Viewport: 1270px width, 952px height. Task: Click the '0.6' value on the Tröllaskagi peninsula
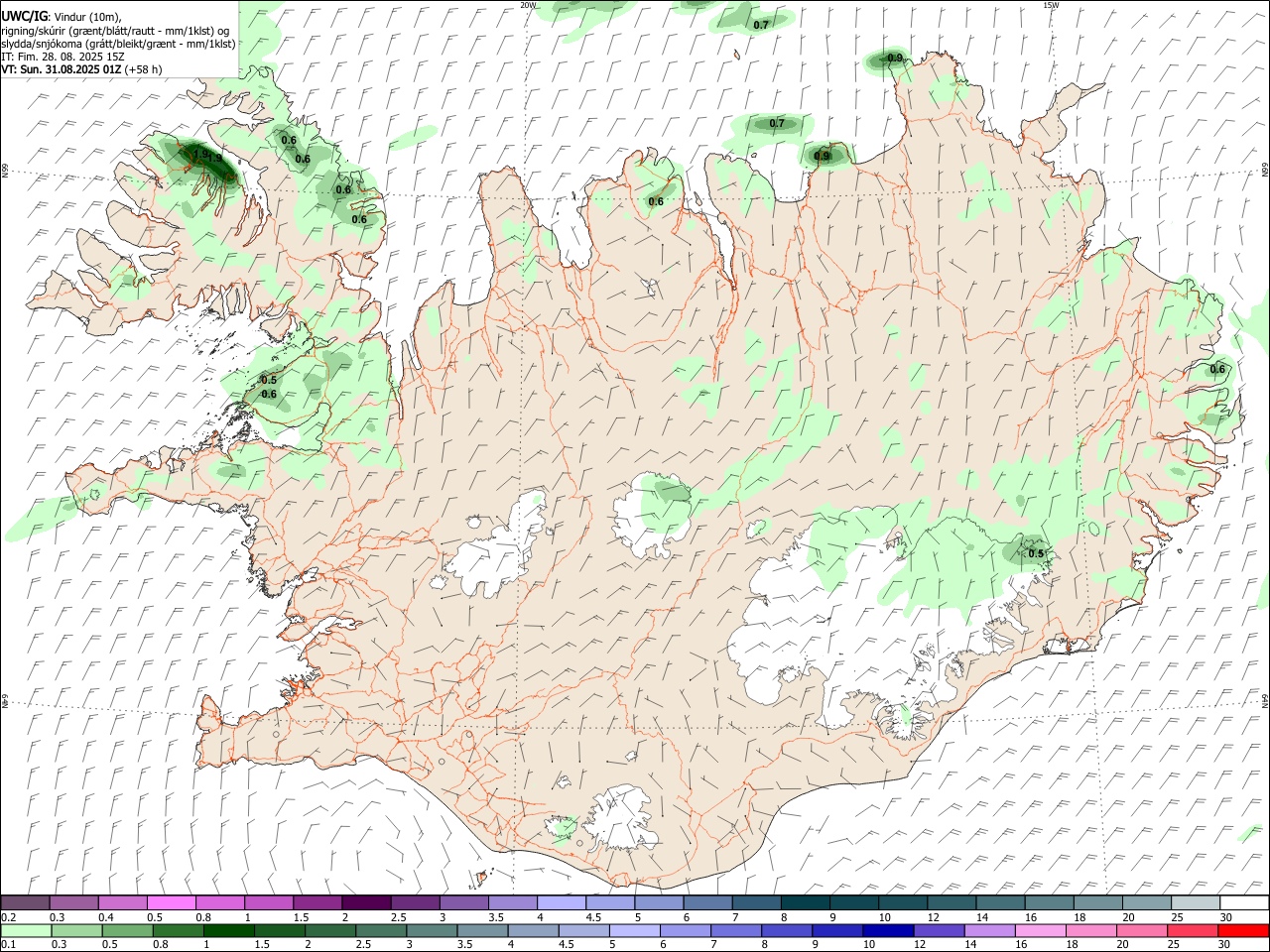[x=656, y=202]
